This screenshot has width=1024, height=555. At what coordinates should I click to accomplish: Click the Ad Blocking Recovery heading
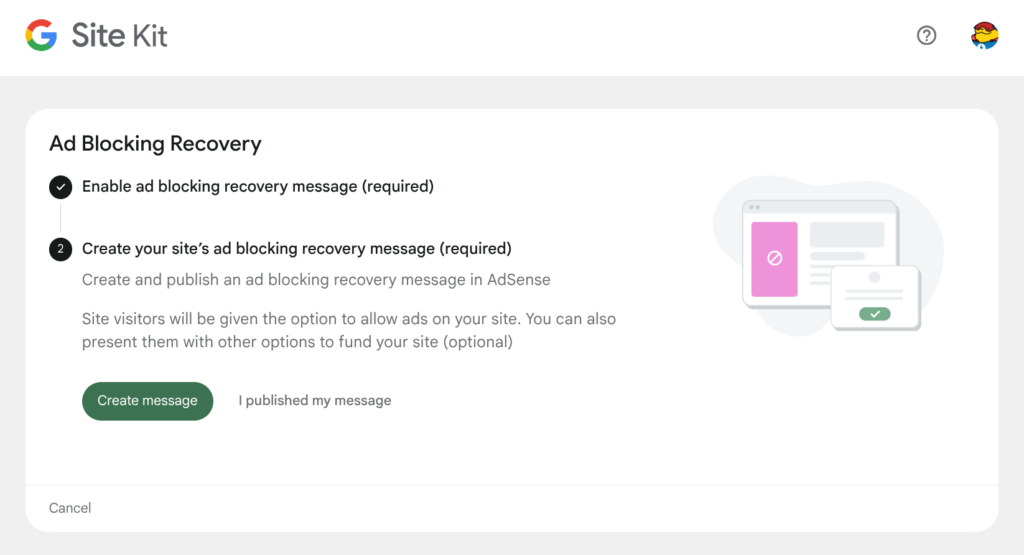(155, 144)
